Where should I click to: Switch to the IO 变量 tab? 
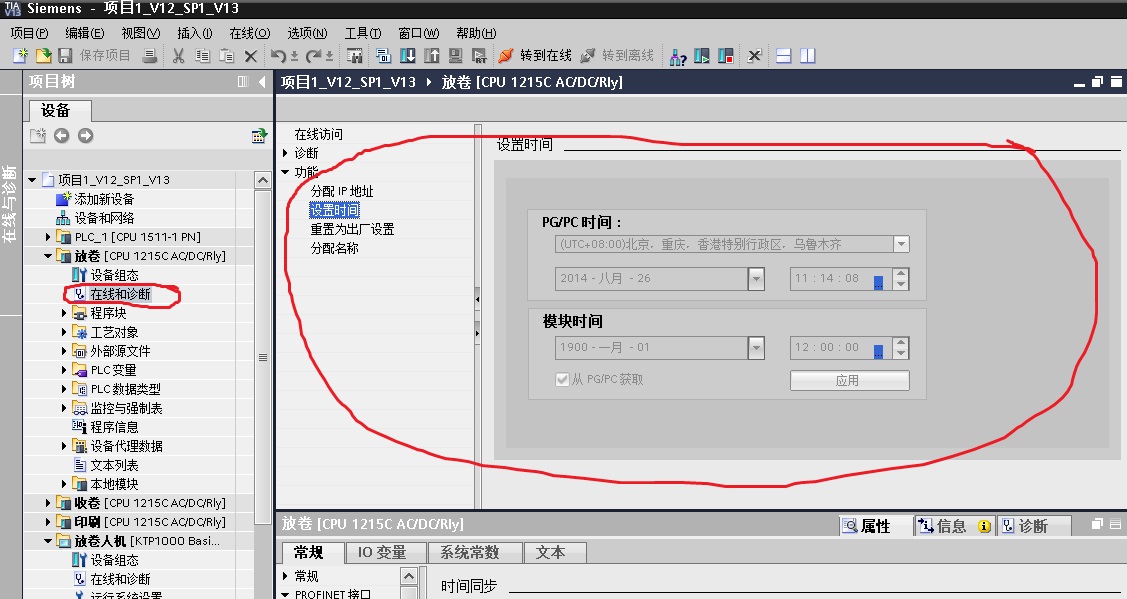382,552
